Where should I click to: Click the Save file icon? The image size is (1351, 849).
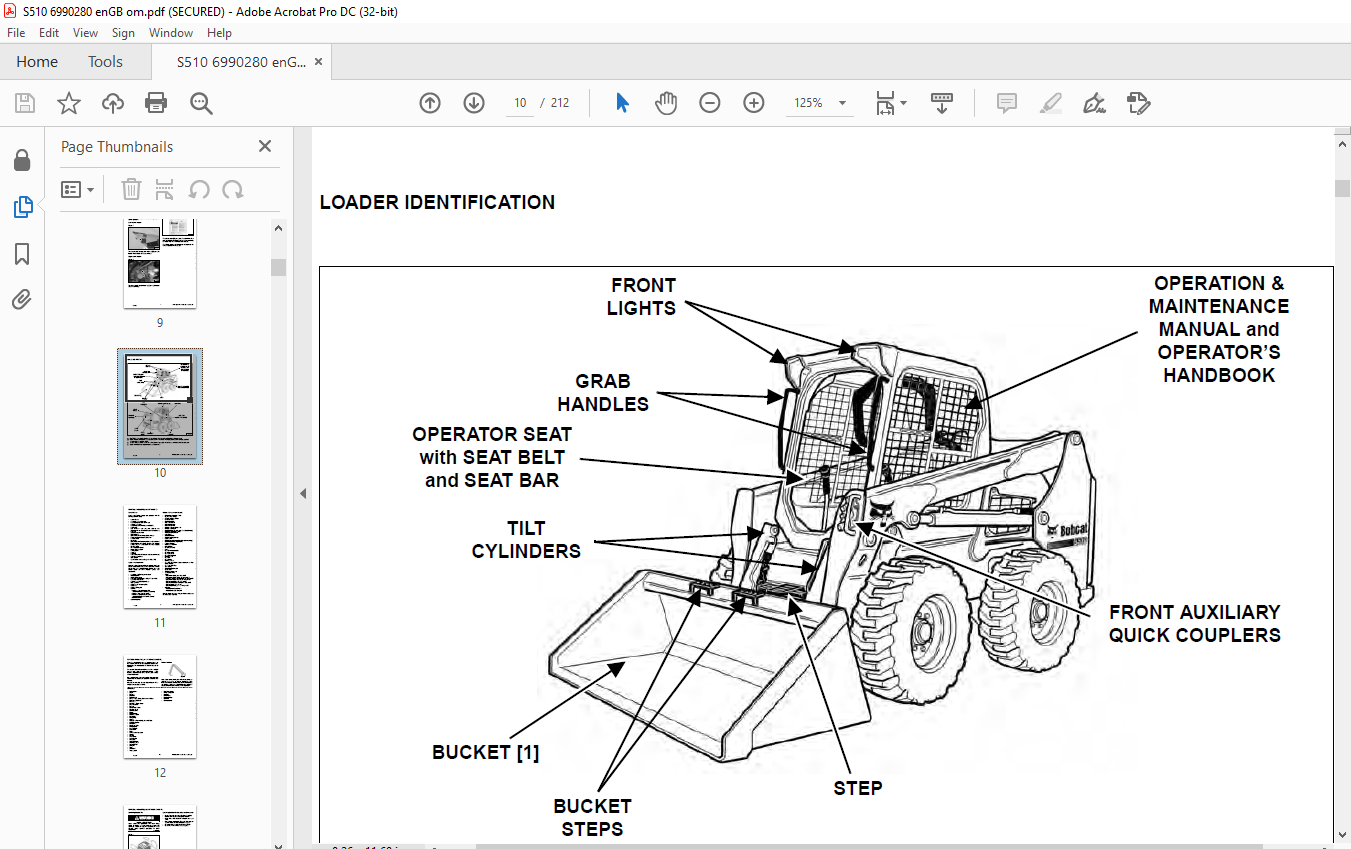tap(25, 103)
